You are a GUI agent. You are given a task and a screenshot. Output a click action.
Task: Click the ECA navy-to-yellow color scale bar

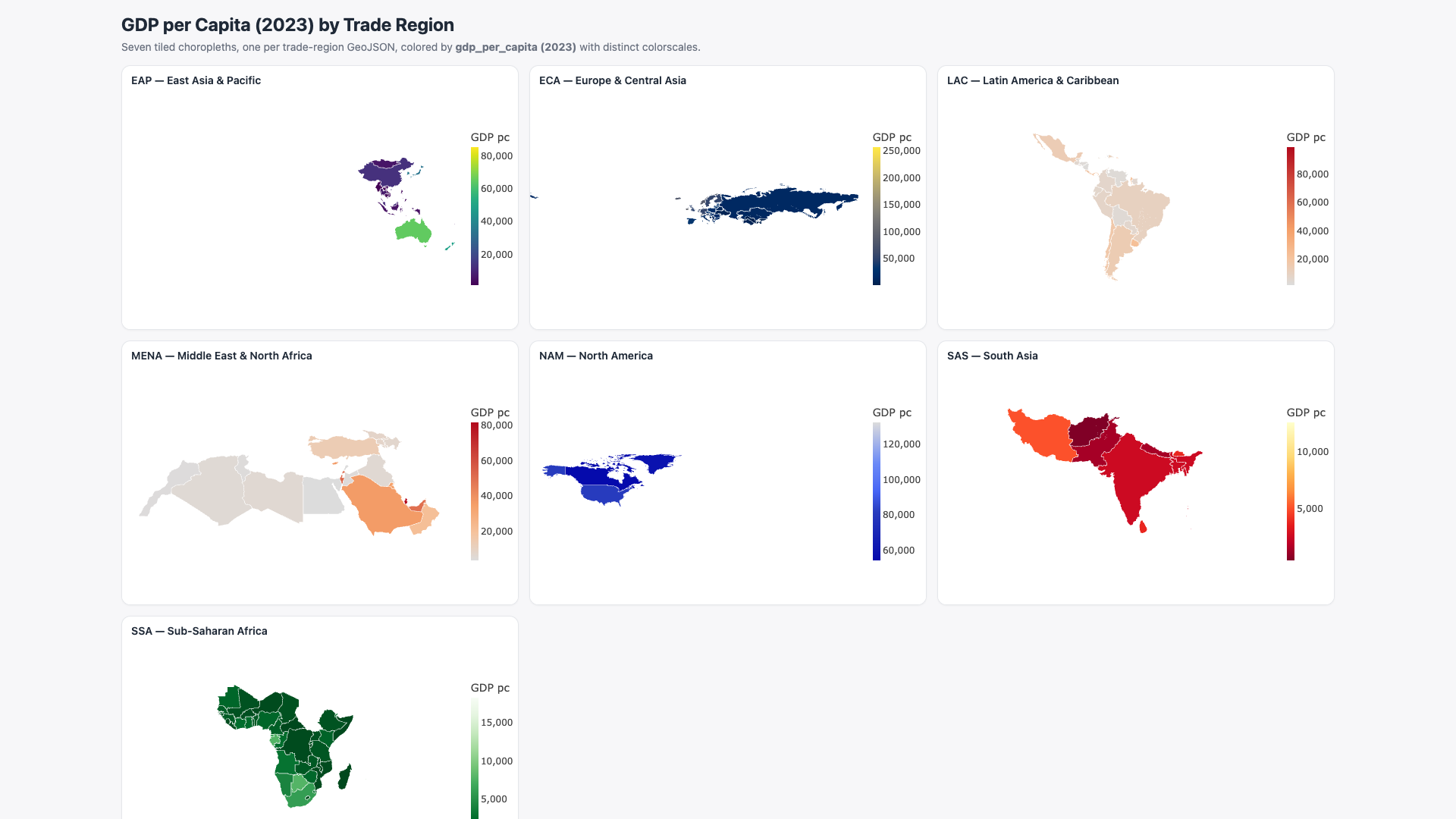point(877,216)
